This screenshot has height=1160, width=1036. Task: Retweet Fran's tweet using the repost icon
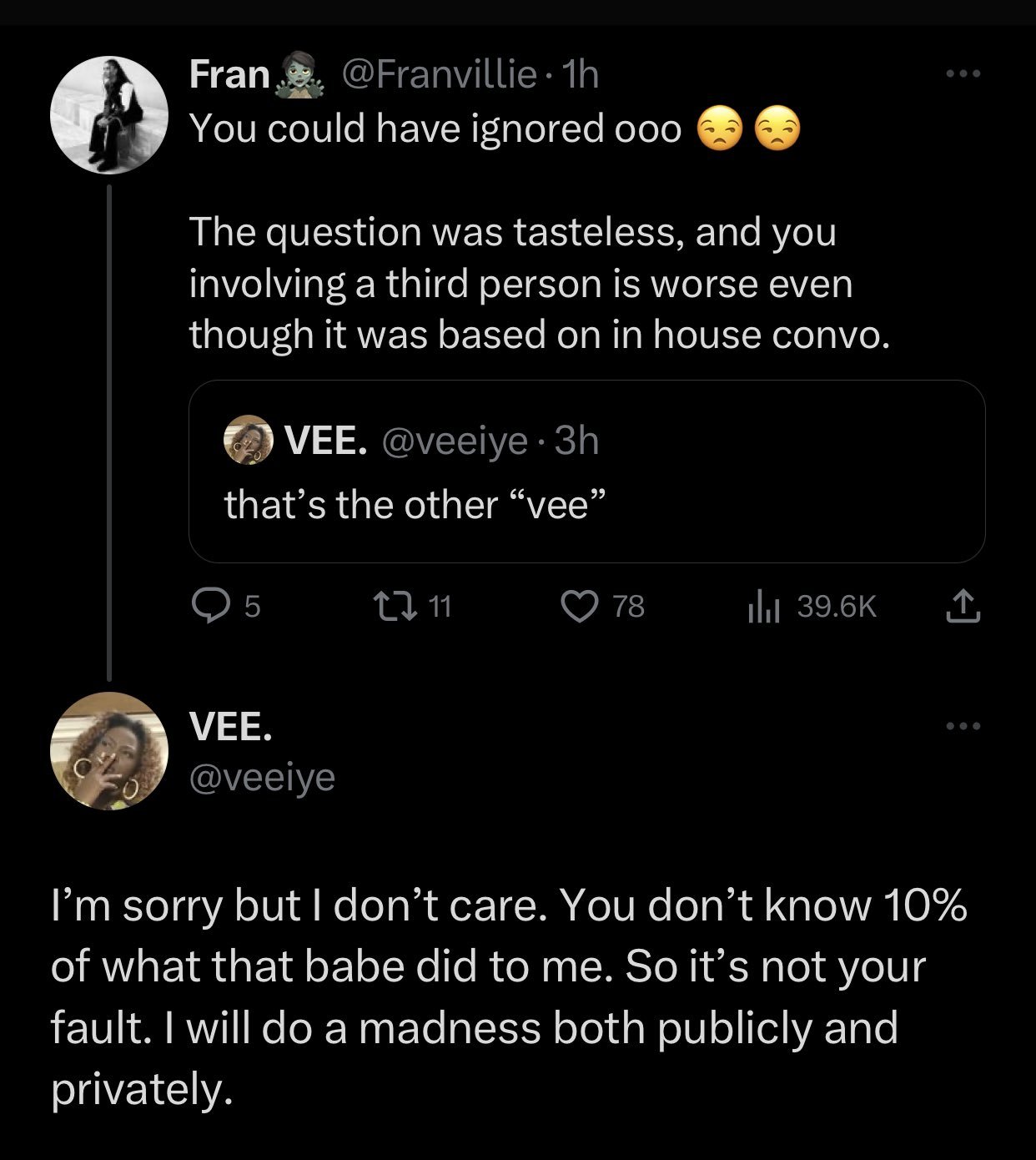410,605
